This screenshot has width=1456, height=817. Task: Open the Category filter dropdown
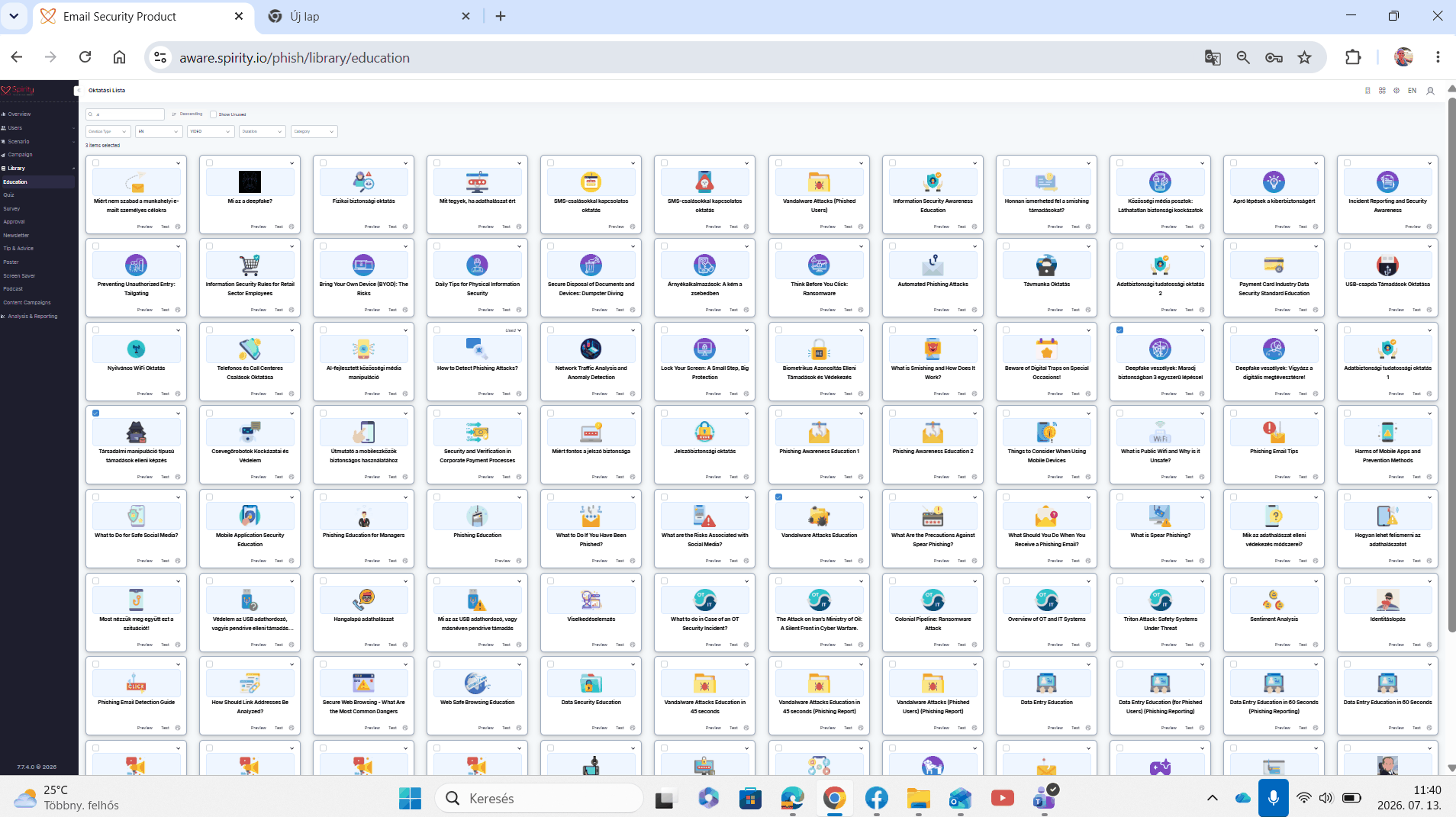(x=314, y=131)
